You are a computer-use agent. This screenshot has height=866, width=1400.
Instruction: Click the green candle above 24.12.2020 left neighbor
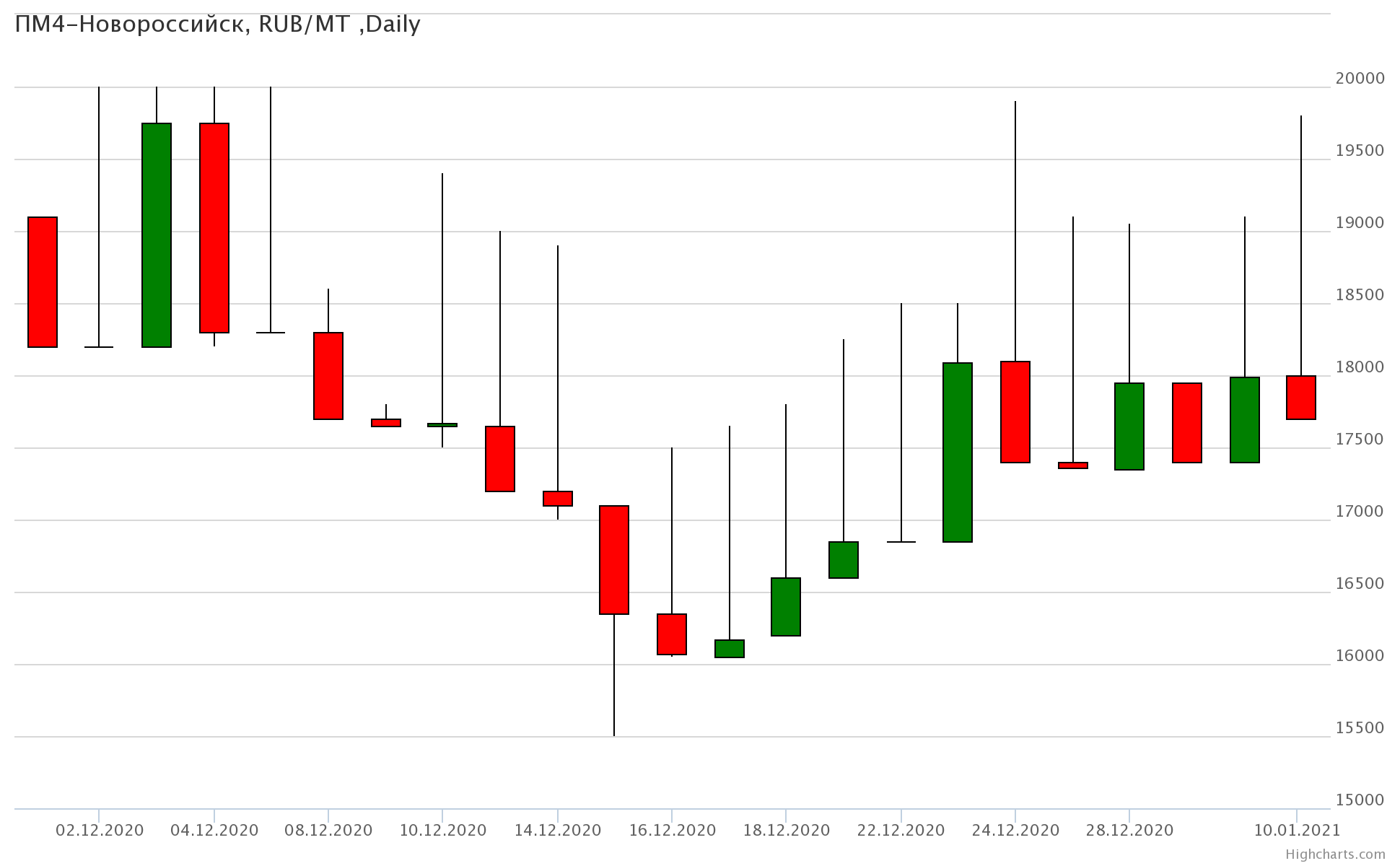tap(958, 452)
